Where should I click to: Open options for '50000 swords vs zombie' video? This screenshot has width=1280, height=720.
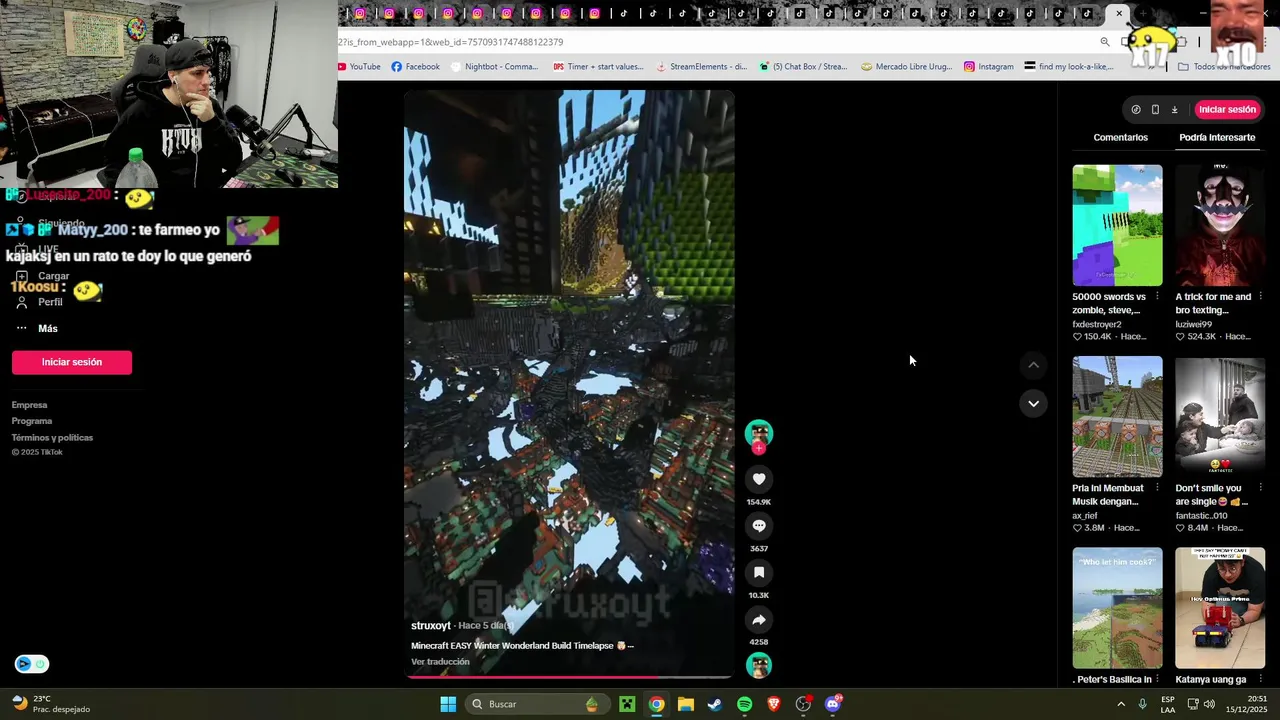click(1157, 297)
